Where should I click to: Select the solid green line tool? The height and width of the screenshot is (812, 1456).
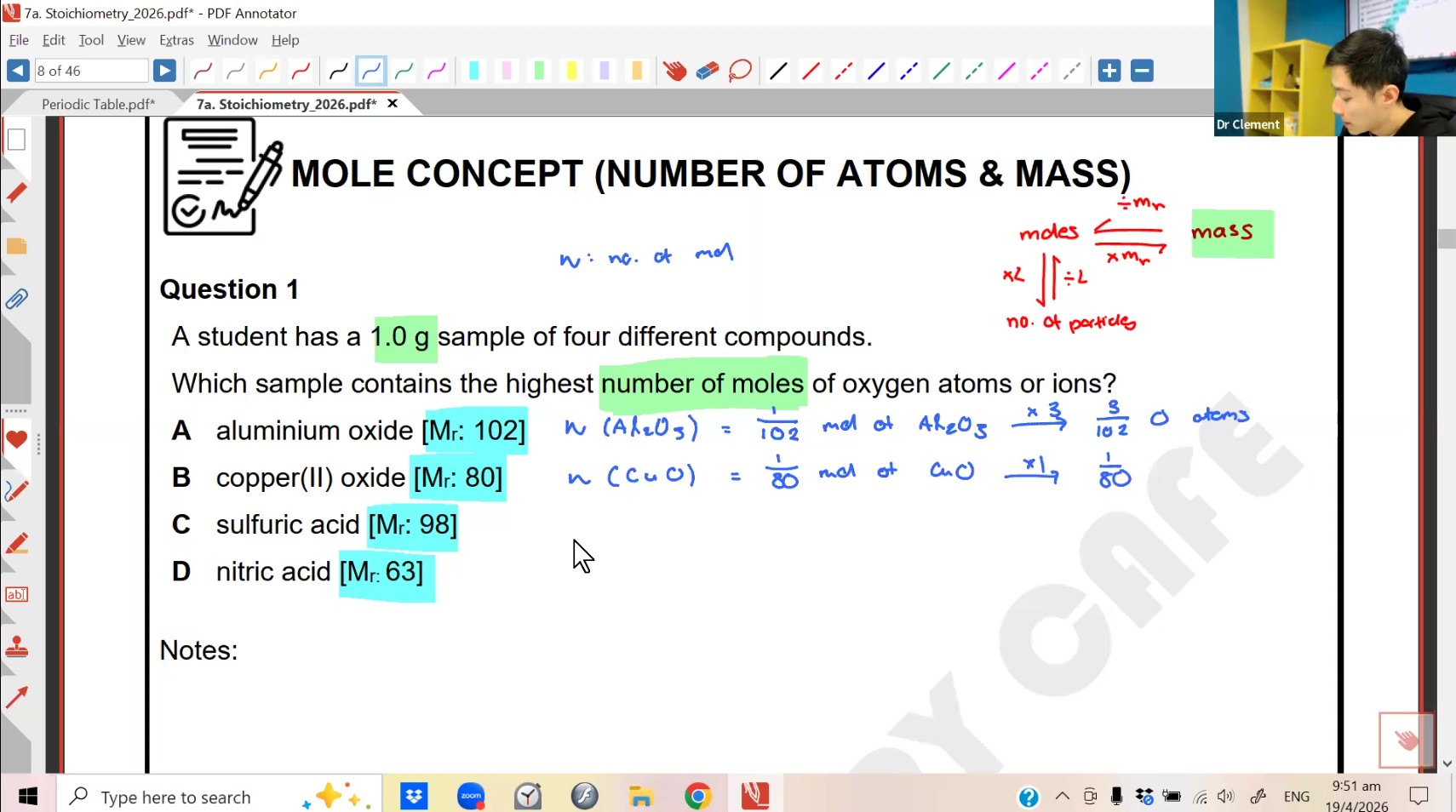tap(941, 71)
